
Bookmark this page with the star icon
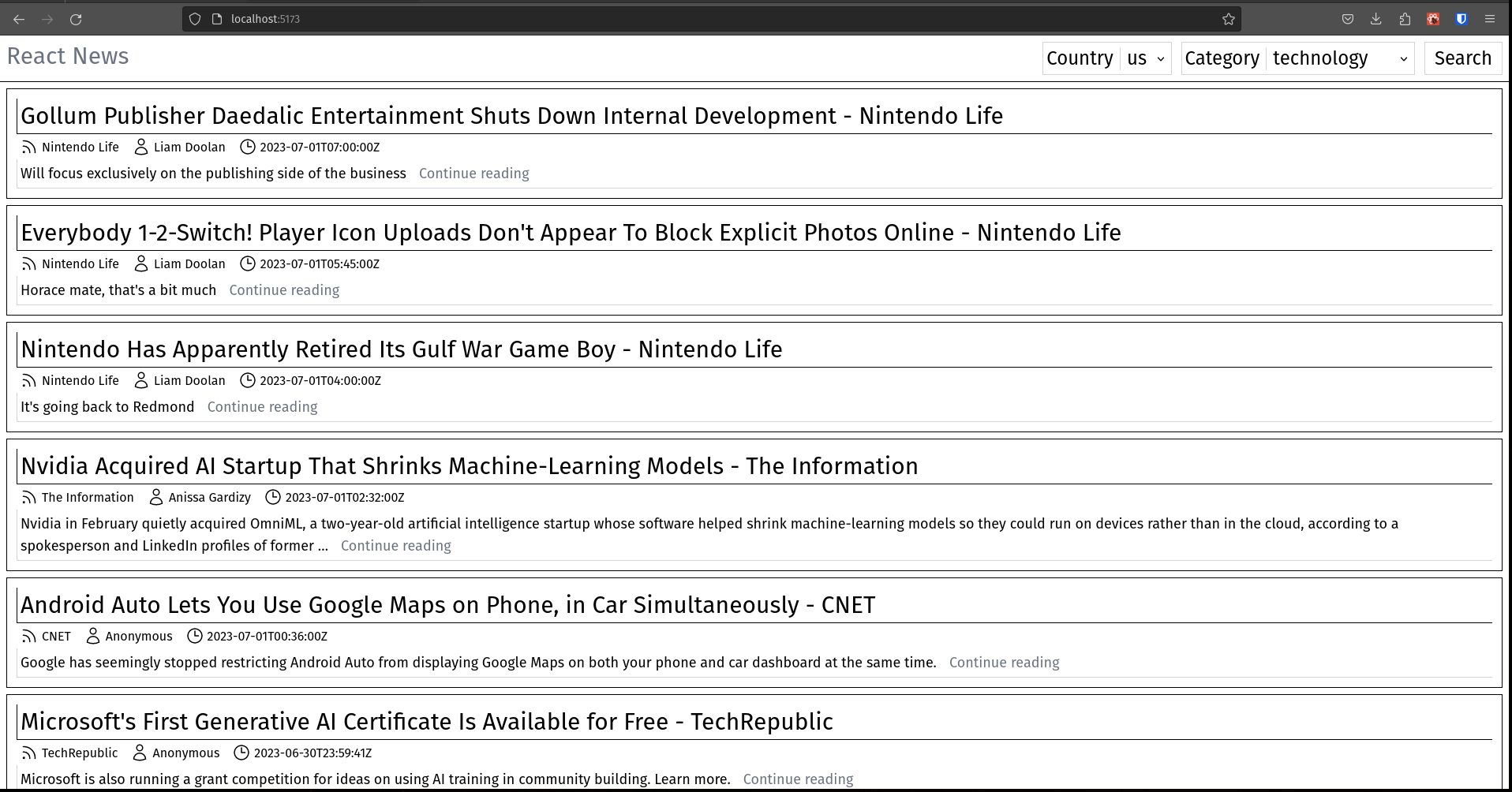pos(1229,19)
